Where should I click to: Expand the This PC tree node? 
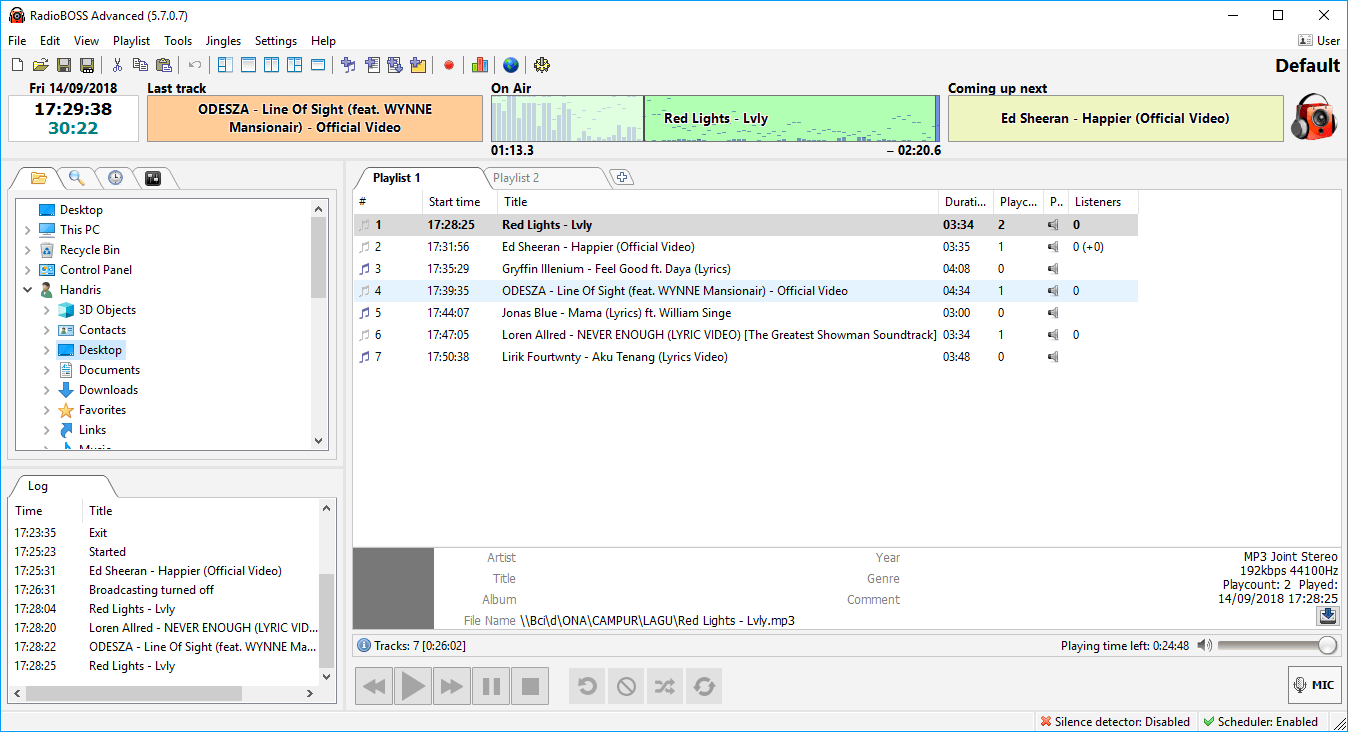click(27, 230)
